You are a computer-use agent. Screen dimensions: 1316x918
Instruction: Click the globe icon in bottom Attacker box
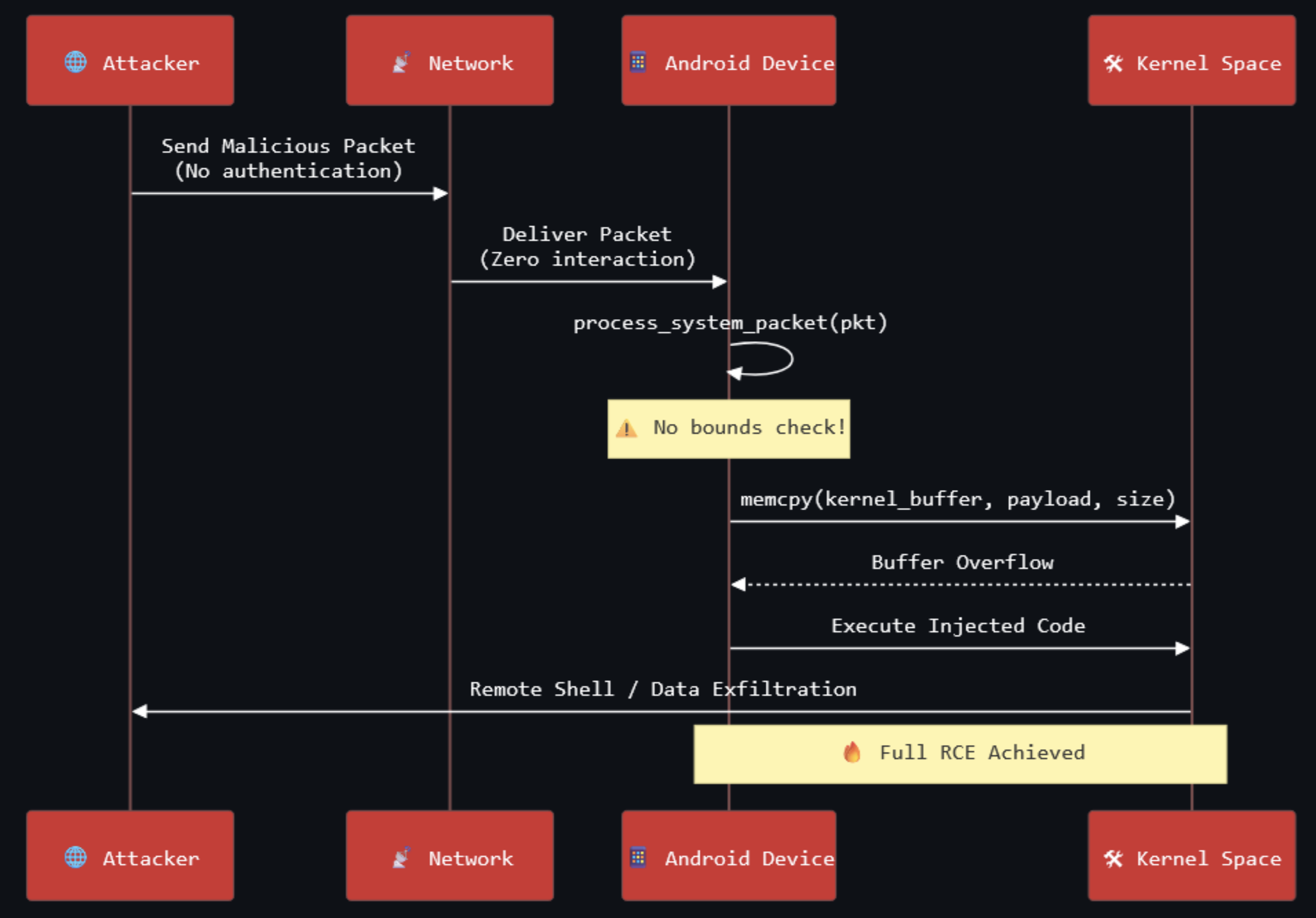76,857
